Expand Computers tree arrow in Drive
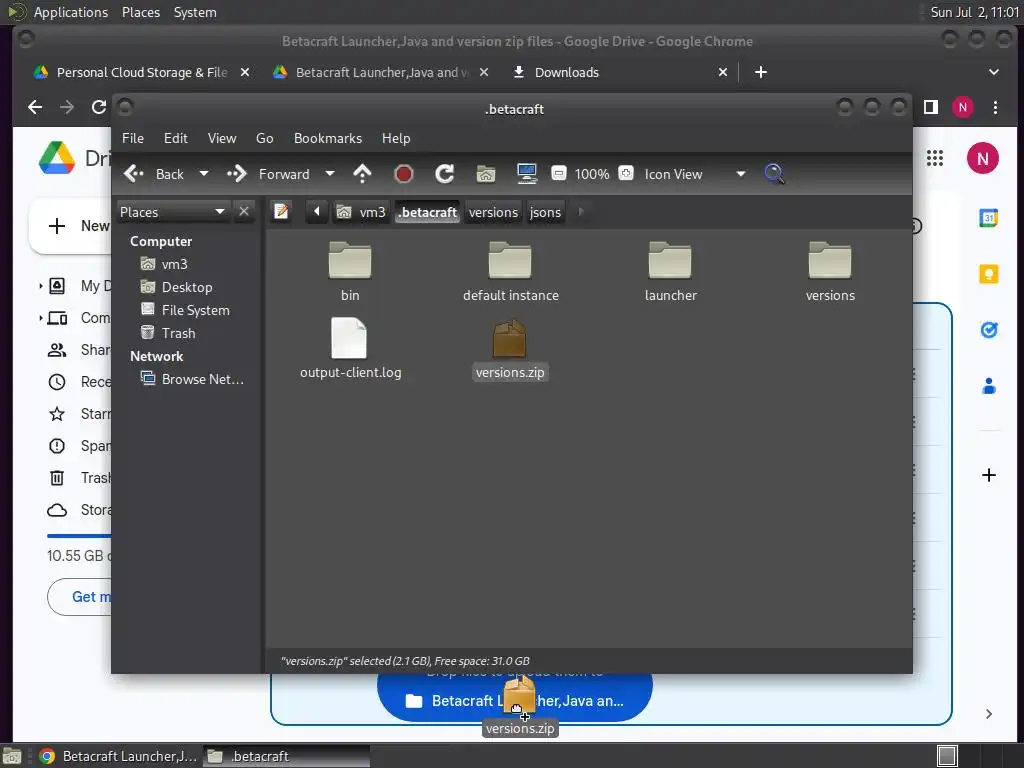This screenshot has width=1024, height=768. (40, 318)
